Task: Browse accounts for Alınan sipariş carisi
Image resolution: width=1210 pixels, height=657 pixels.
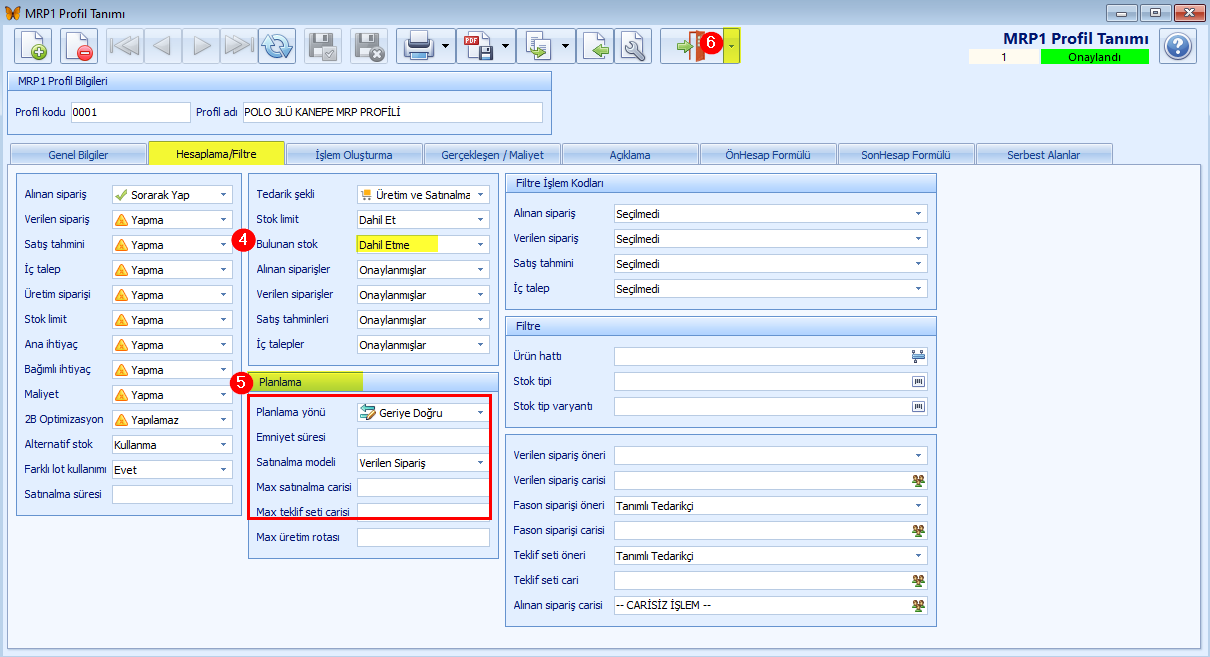Action: tap(918, 605)
